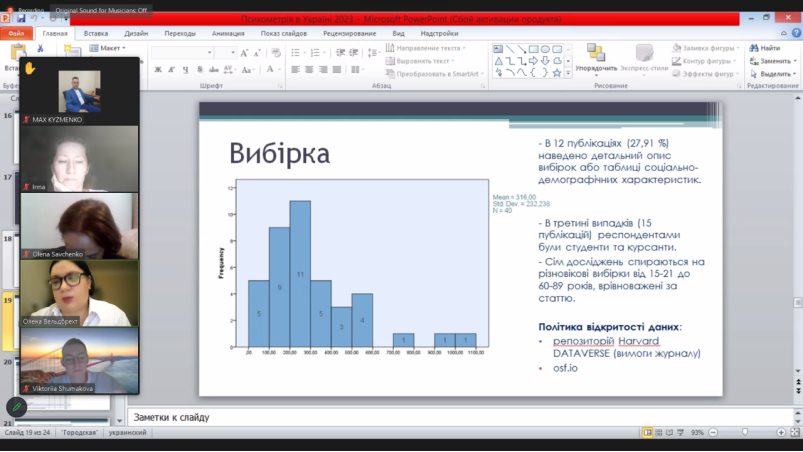Fit slide to current window

tap(793, 432)
